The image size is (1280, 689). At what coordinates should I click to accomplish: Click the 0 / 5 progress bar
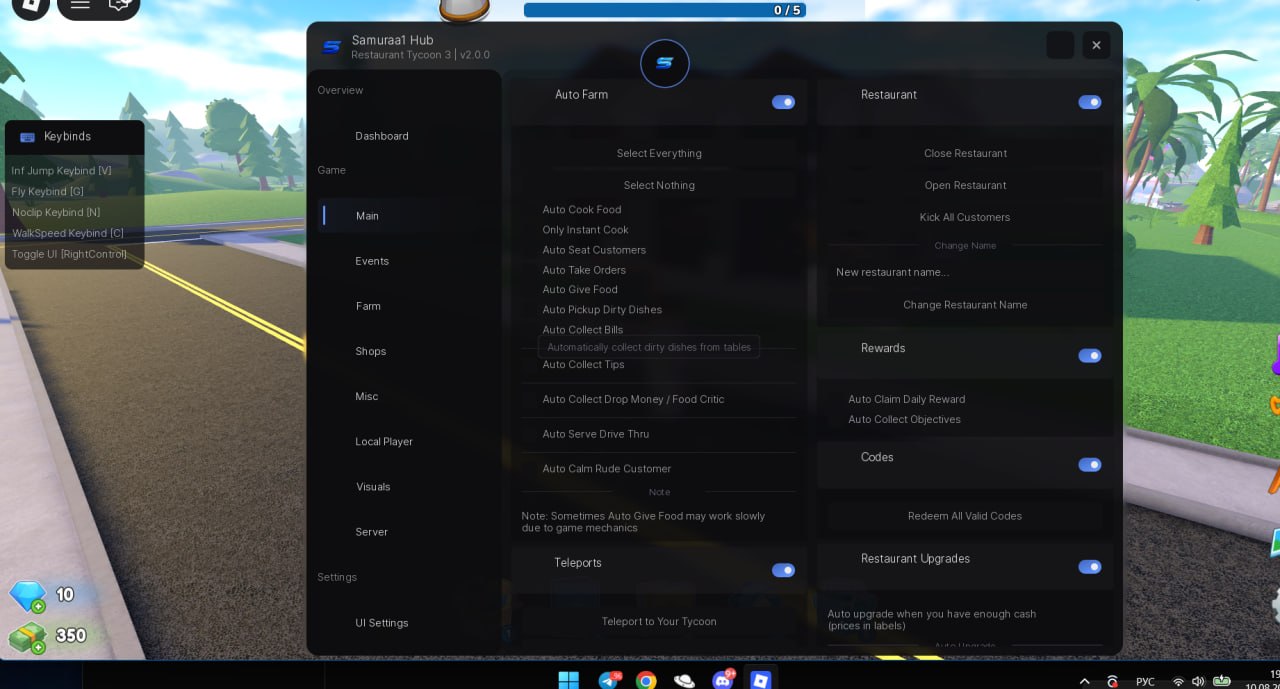click(x=665, y=10)
